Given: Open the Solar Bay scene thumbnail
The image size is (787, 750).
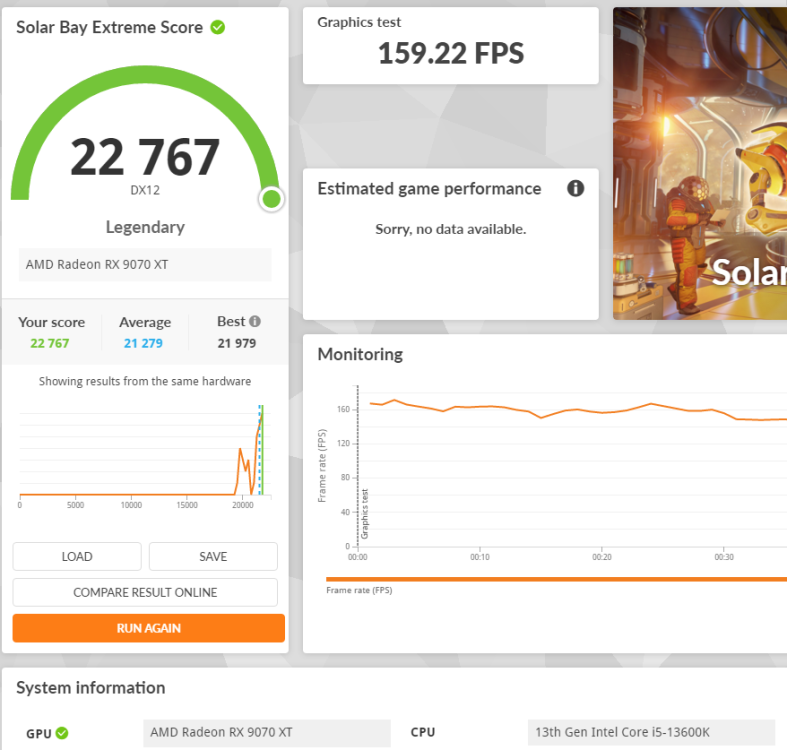Looking at the screenshot, I should 700,163.
